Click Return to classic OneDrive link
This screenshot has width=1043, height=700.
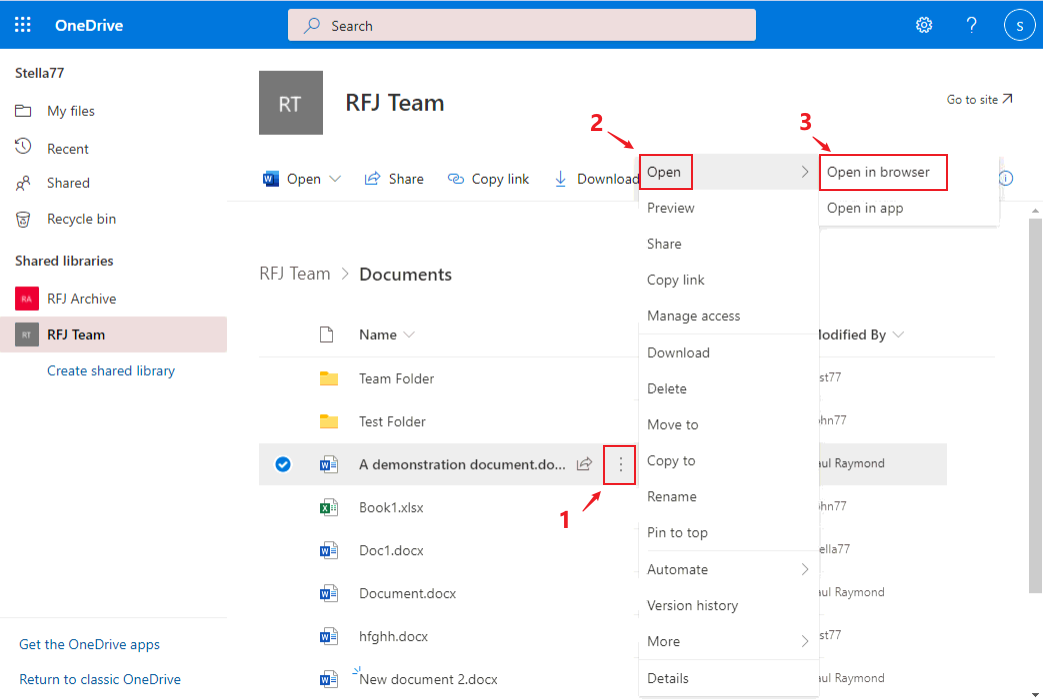(x=100, y=679)
